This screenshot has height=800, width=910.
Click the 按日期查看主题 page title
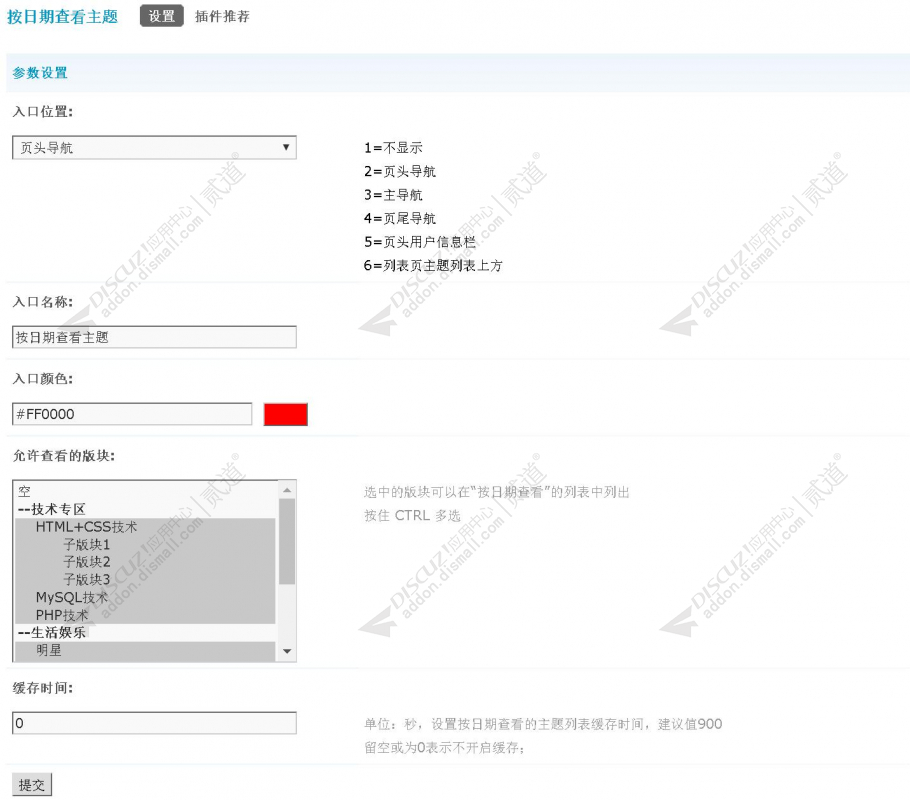click(x=62, y=17)
